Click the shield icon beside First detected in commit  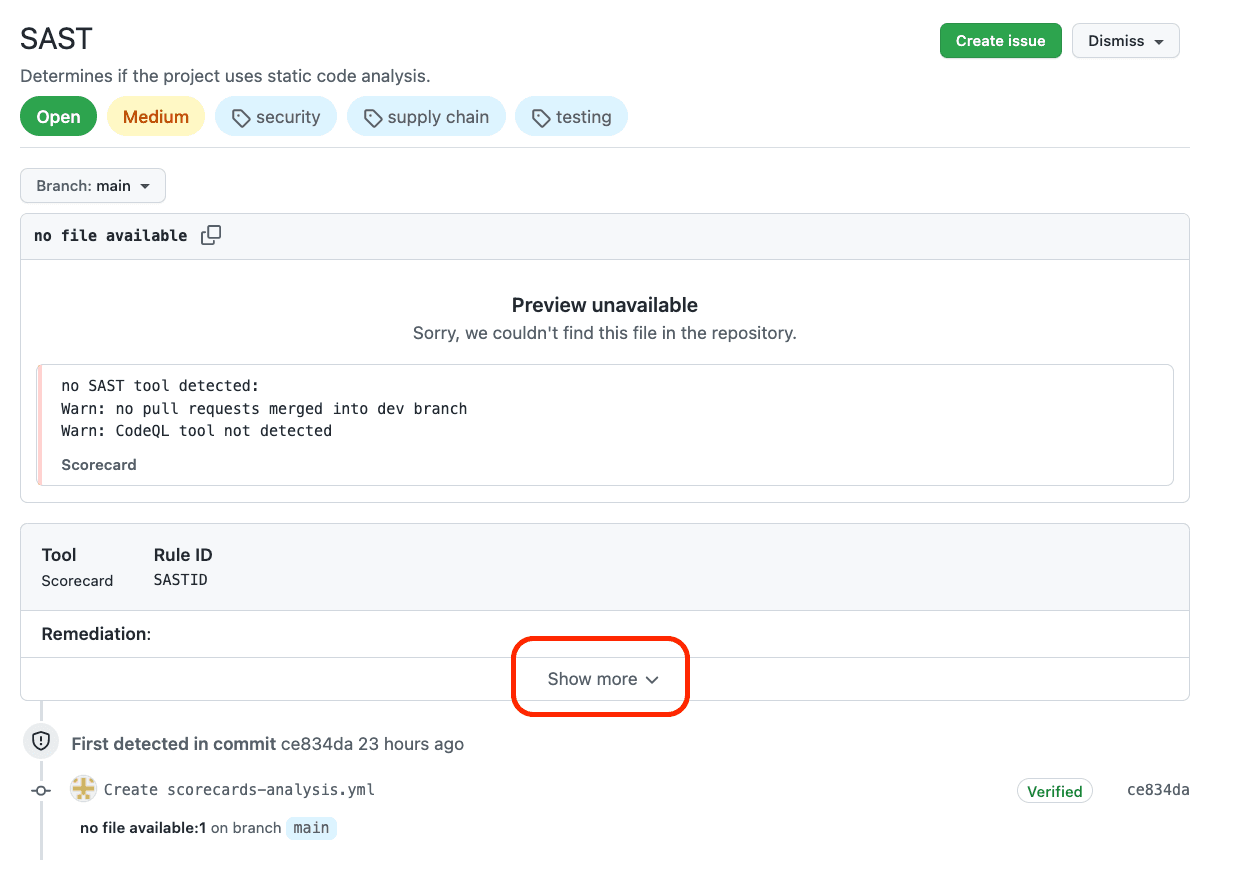tap(40, 741)
